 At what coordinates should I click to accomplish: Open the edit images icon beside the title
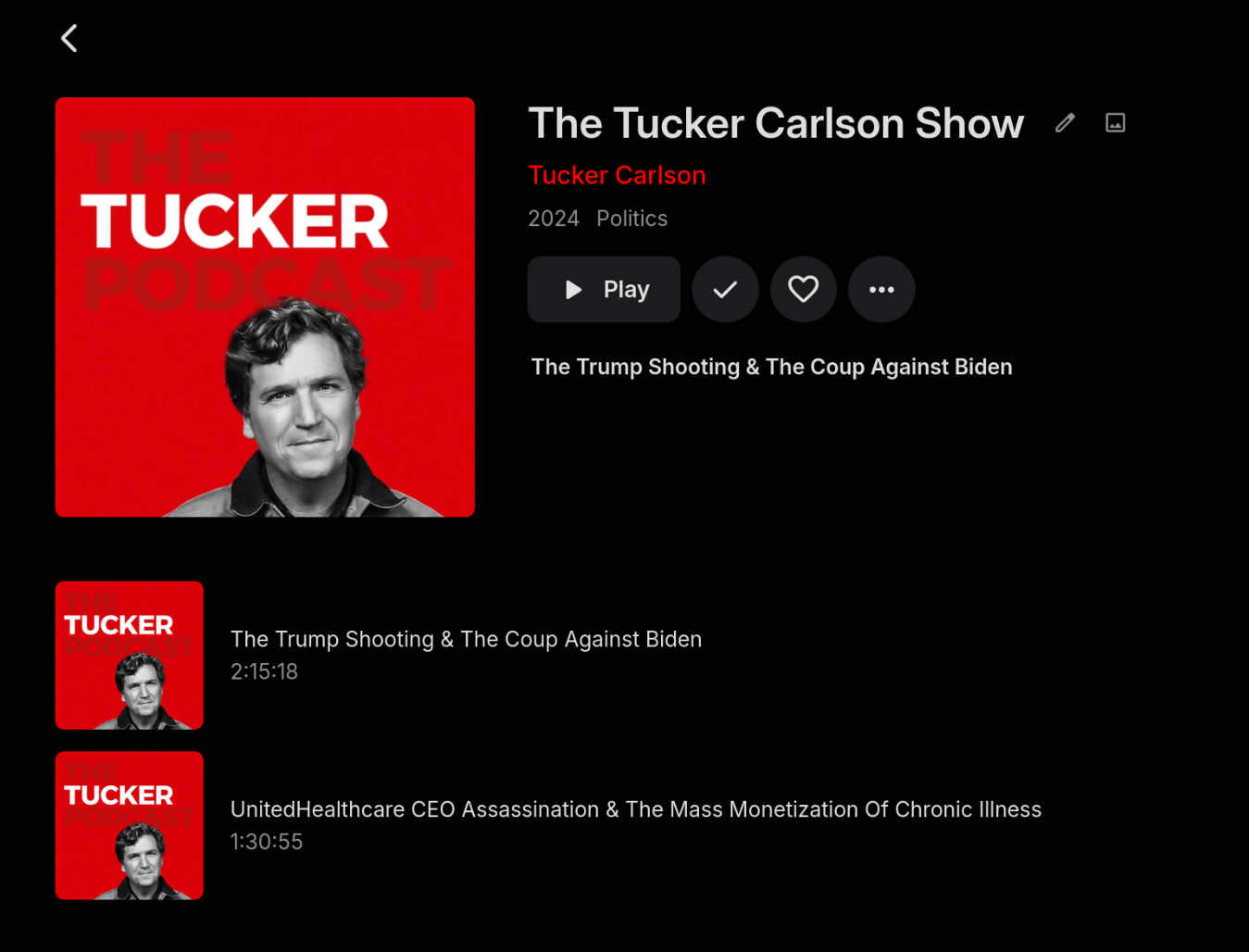1116,122
